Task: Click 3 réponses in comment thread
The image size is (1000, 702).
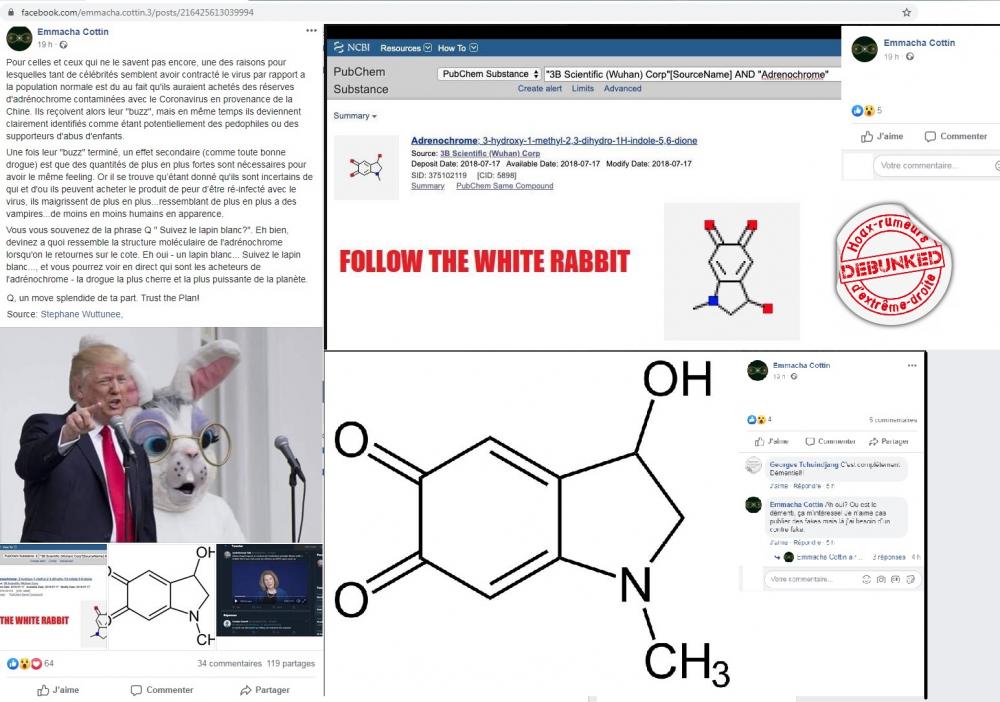Action: point(888,557)
